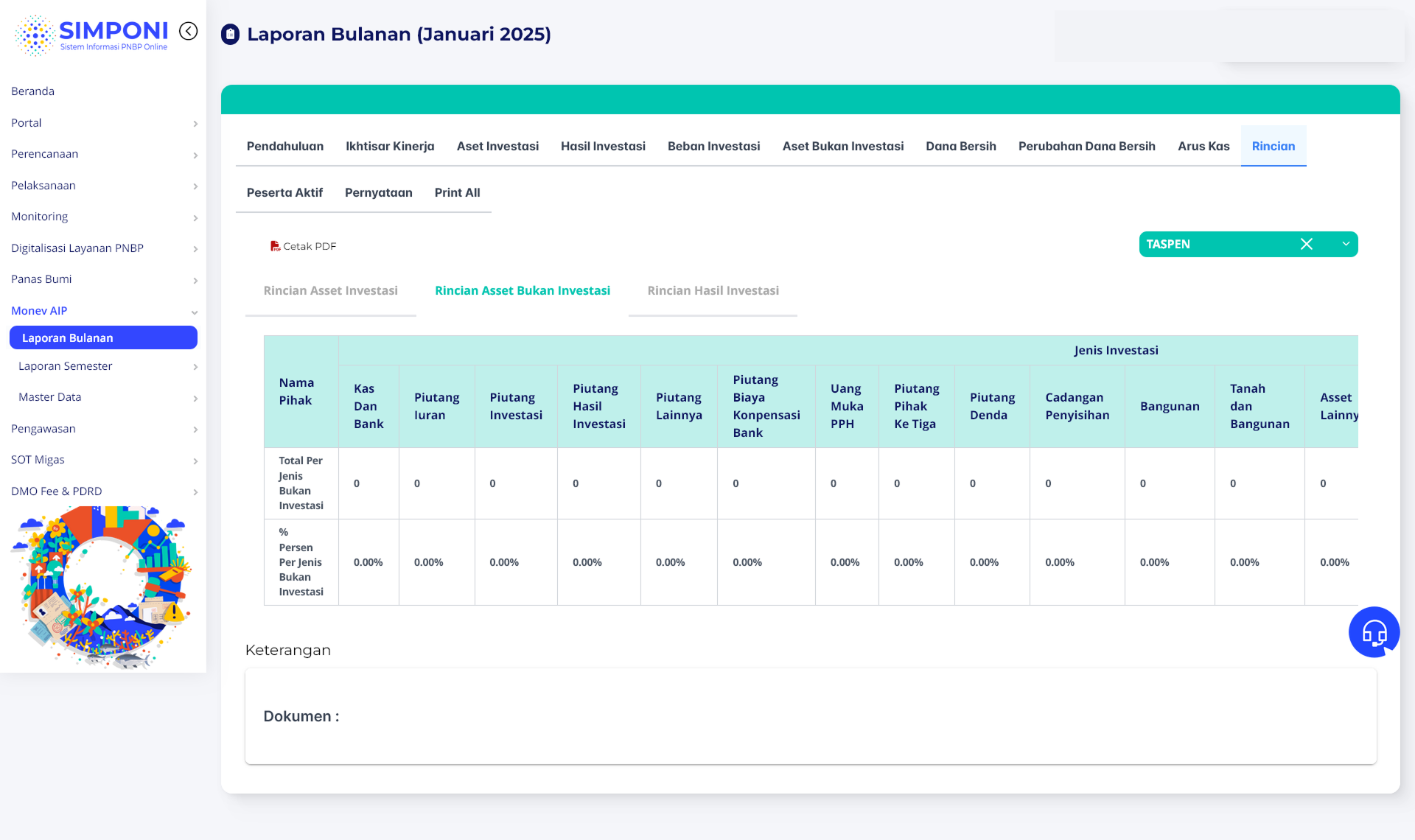Open the Pernyataan tab
Viewport: 1415px width, 840px height.
(x=379, y=192)
